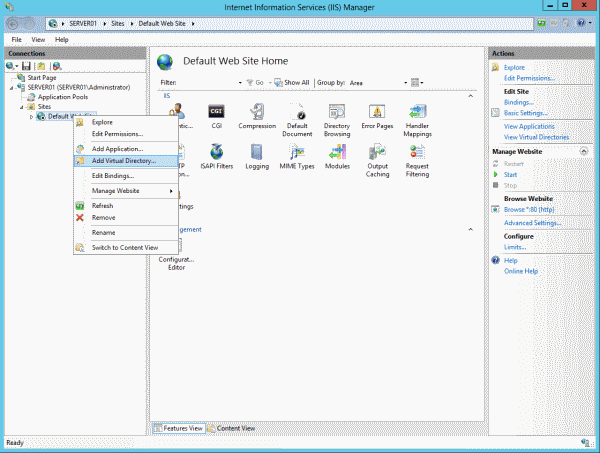Viewport: 600px width, 453px height.
Task: Open the Configuration Editor icon
Action: [176, 254]
